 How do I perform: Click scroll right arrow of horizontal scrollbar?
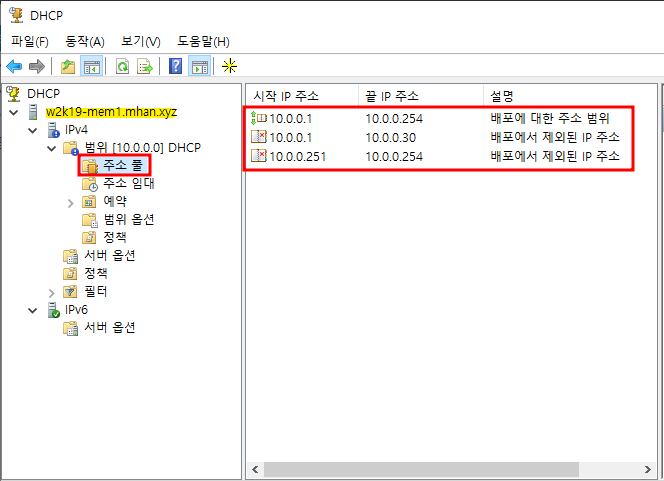click(x=647, y=469)
